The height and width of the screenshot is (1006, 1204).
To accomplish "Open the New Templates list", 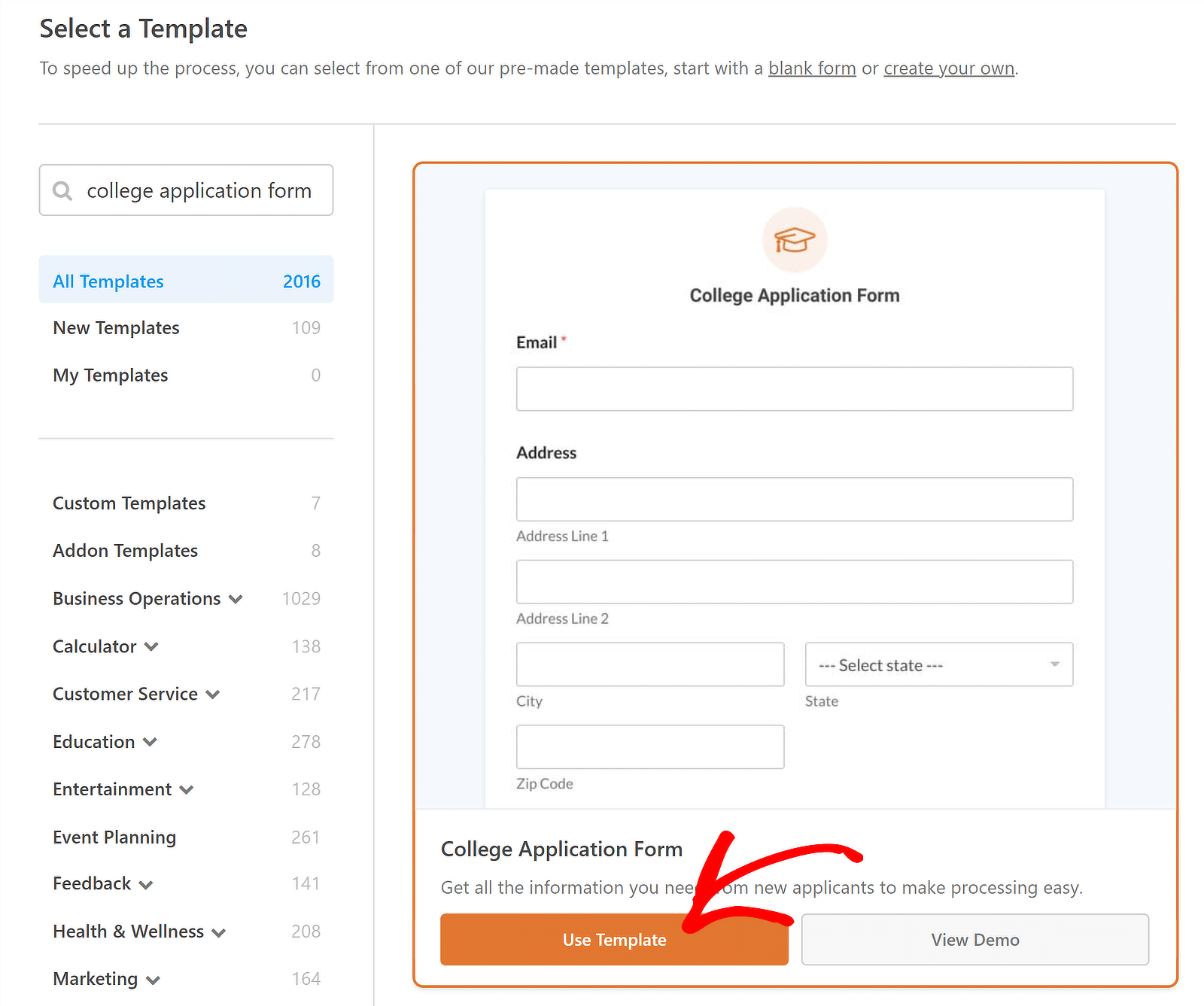I will coord(115,327).
